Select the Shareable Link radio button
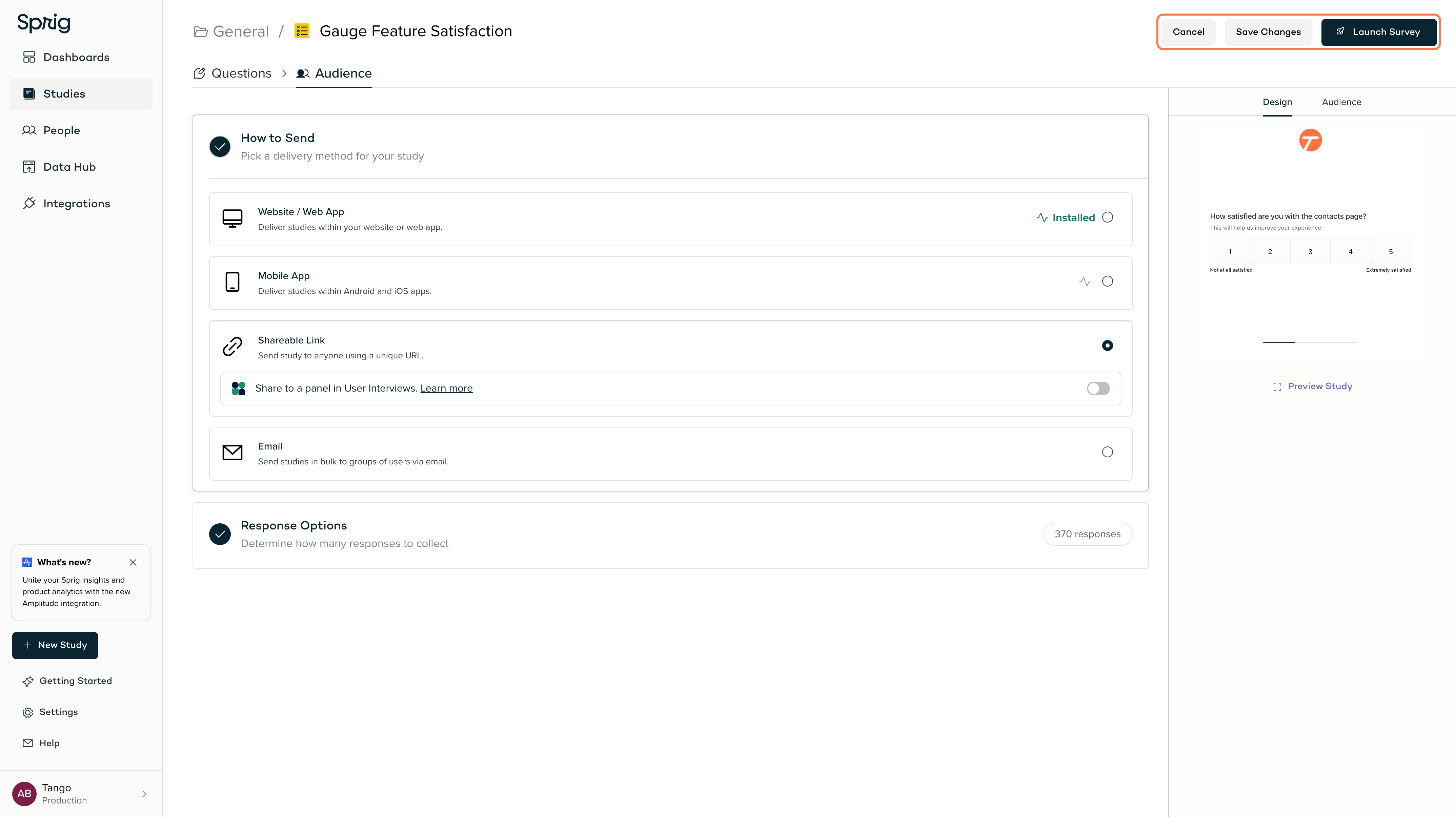Image resolution: width=1456 pixels, height=817 pixels. (1107, 345)
